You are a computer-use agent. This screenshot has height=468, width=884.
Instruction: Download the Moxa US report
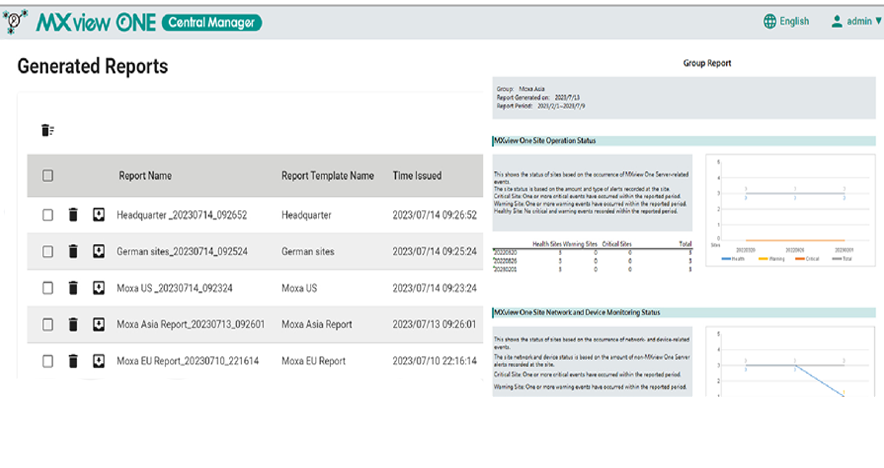[98, 288]
